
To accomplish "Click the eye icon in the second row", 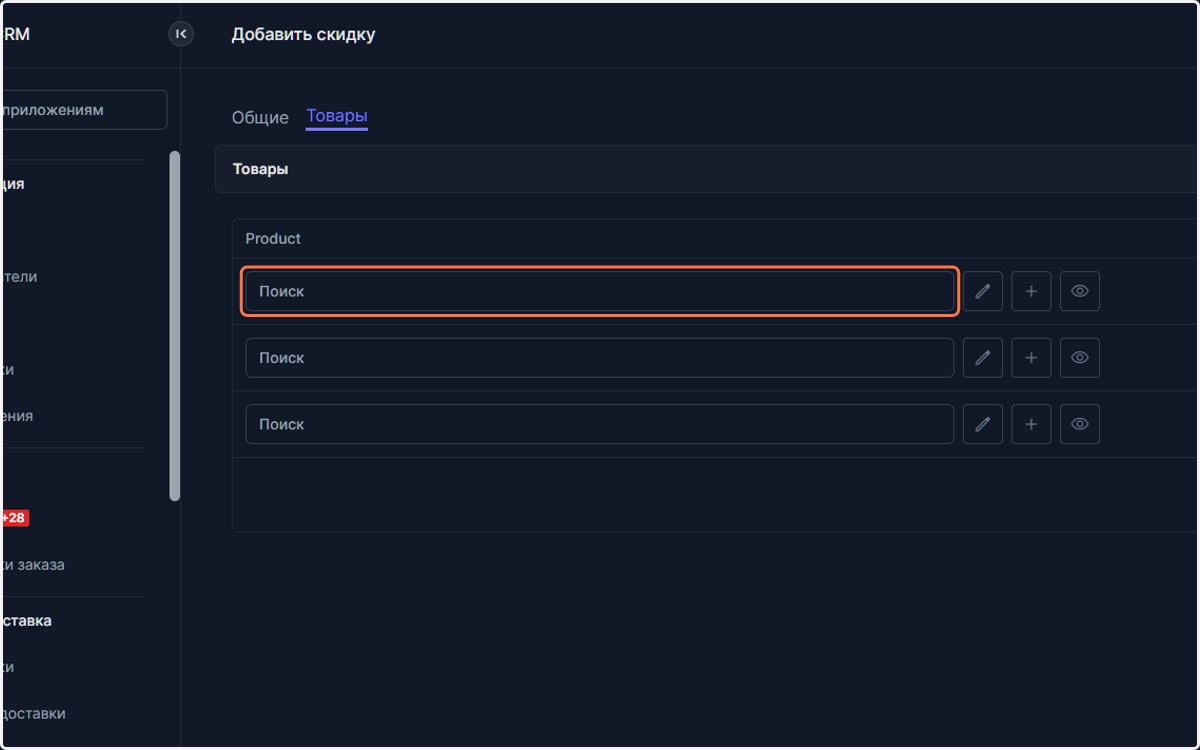I will [x=1080, y=357].
